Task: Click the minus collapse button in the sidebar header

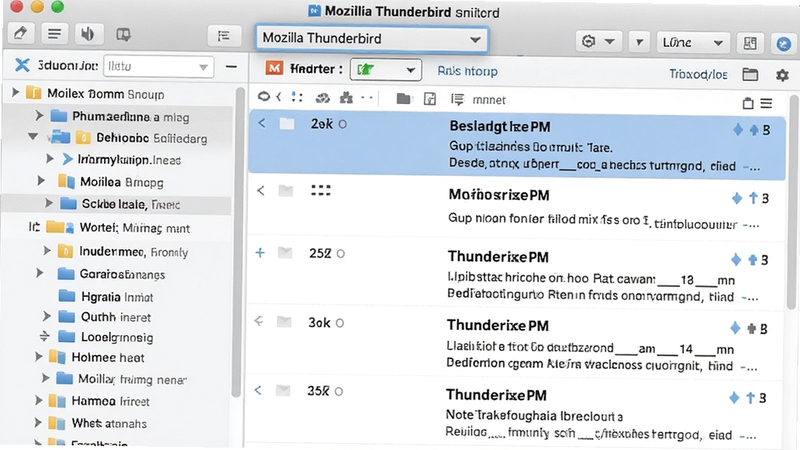Action: 231,67
